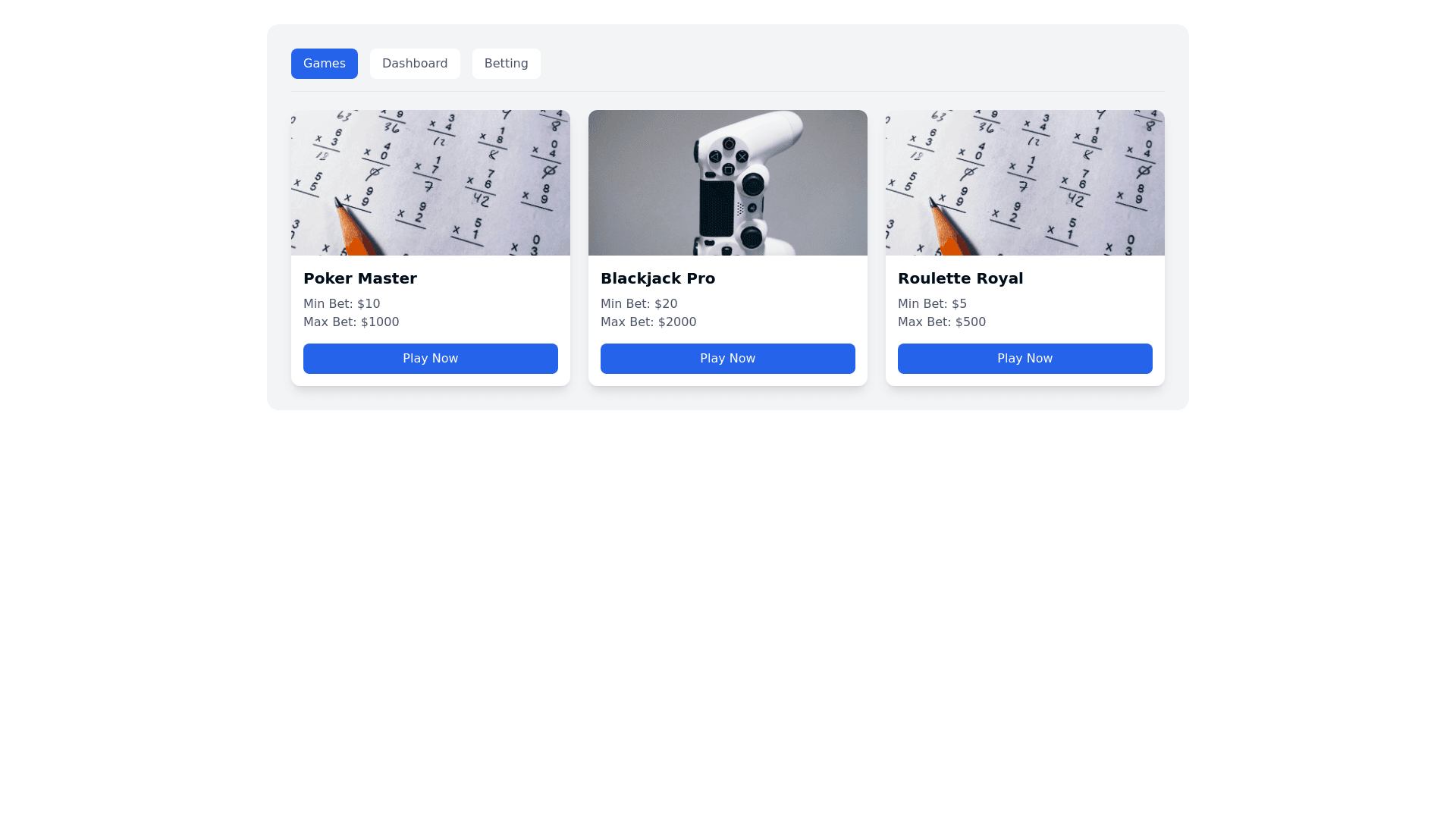Open the Blackjack Pro controller image
The image size is (1456, 819).
(728, 183)
